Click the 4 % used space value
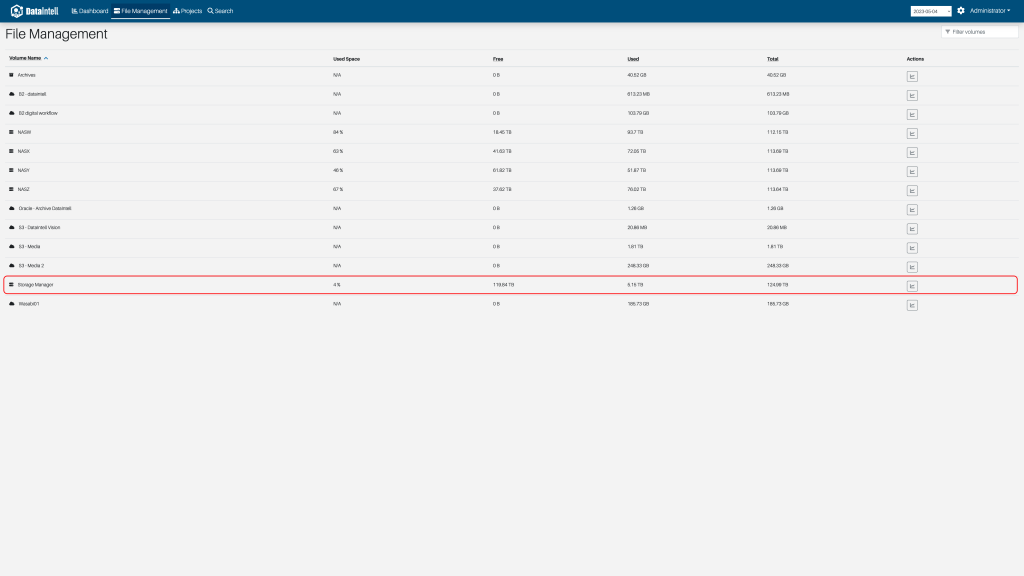 coord(336,285)
